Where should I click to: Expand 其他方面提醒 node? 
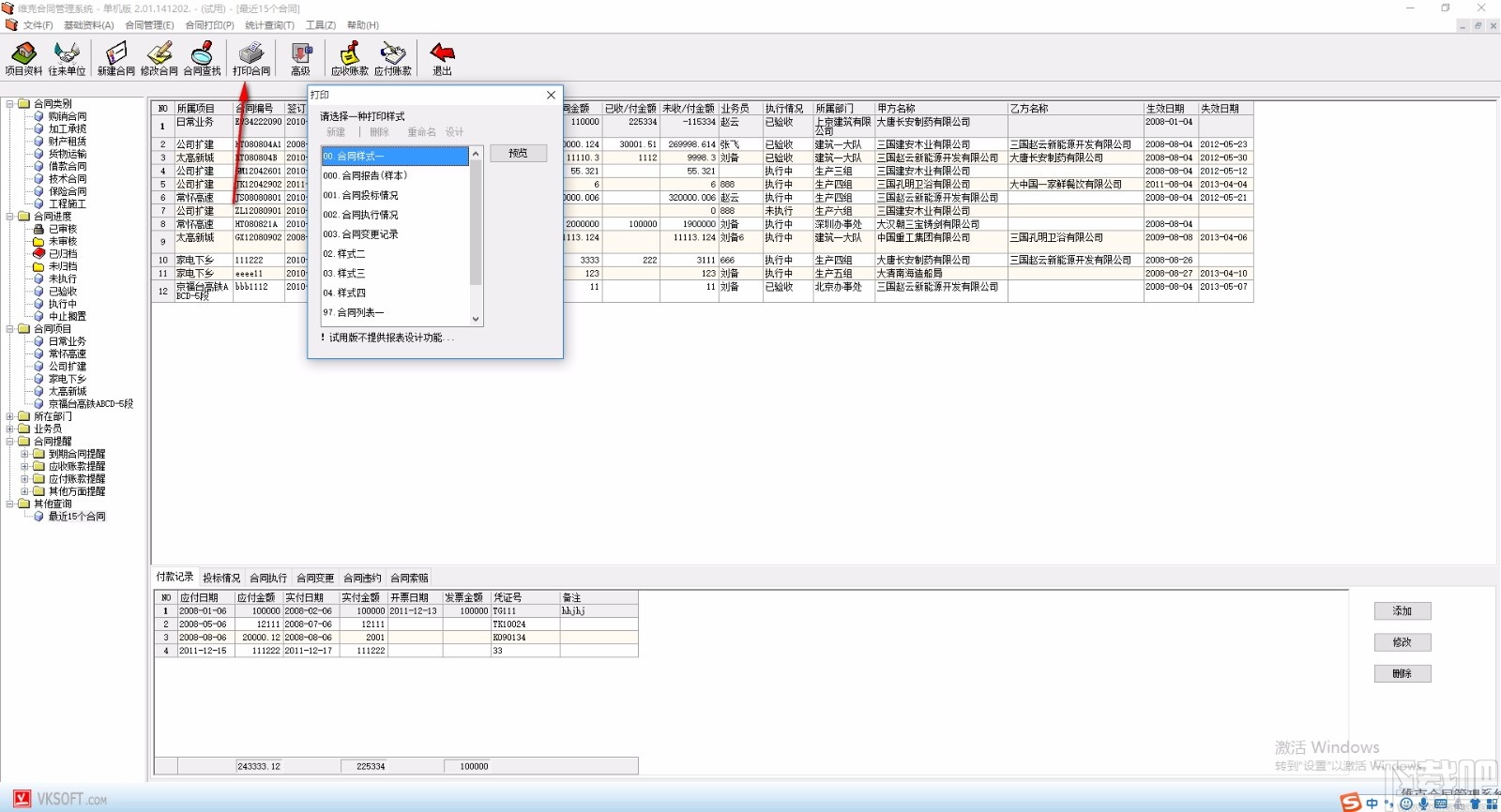click(x=25, y=491)
